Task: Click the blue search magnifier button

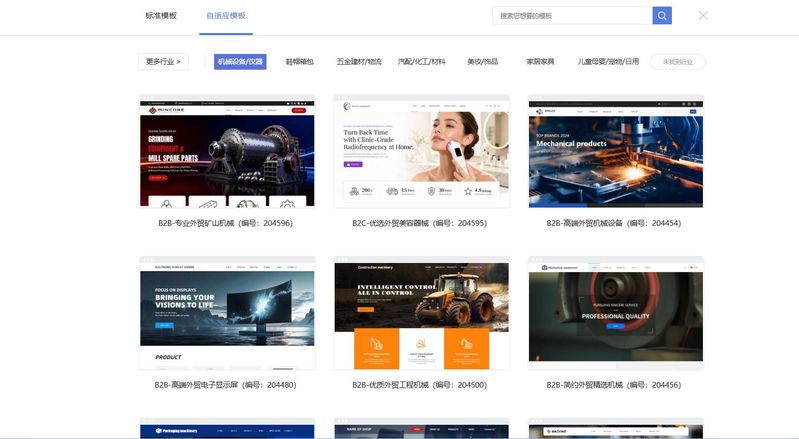Action: pos(662,16)
